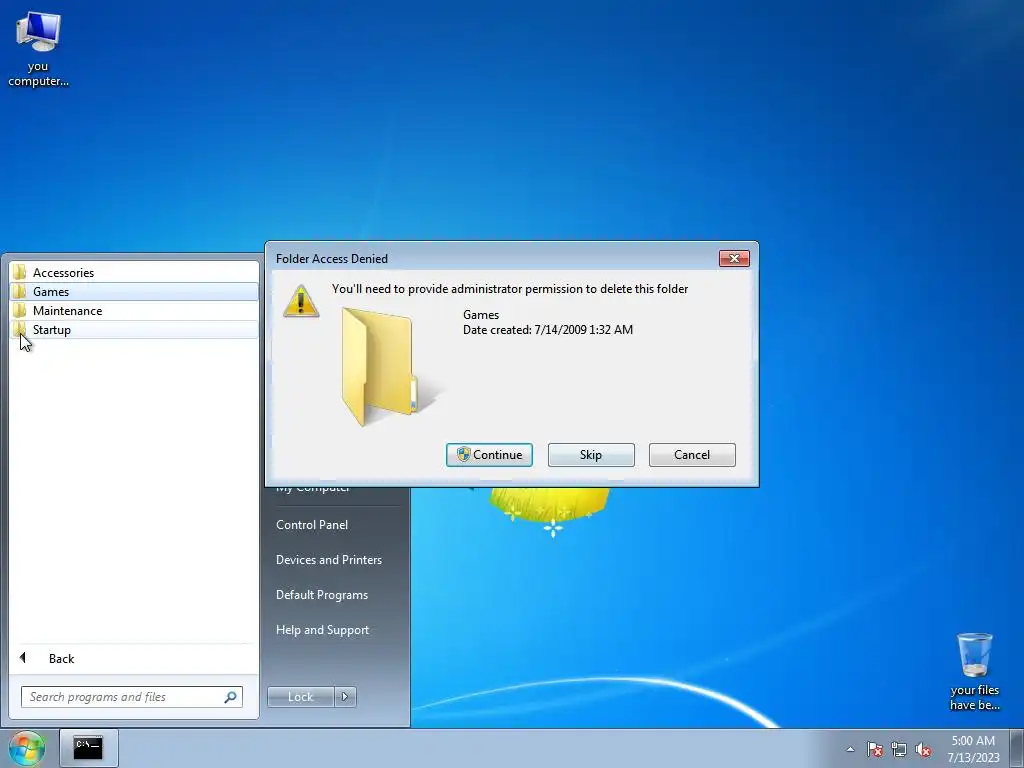Click the Games folder icon in list

click(x=20, y=291)
